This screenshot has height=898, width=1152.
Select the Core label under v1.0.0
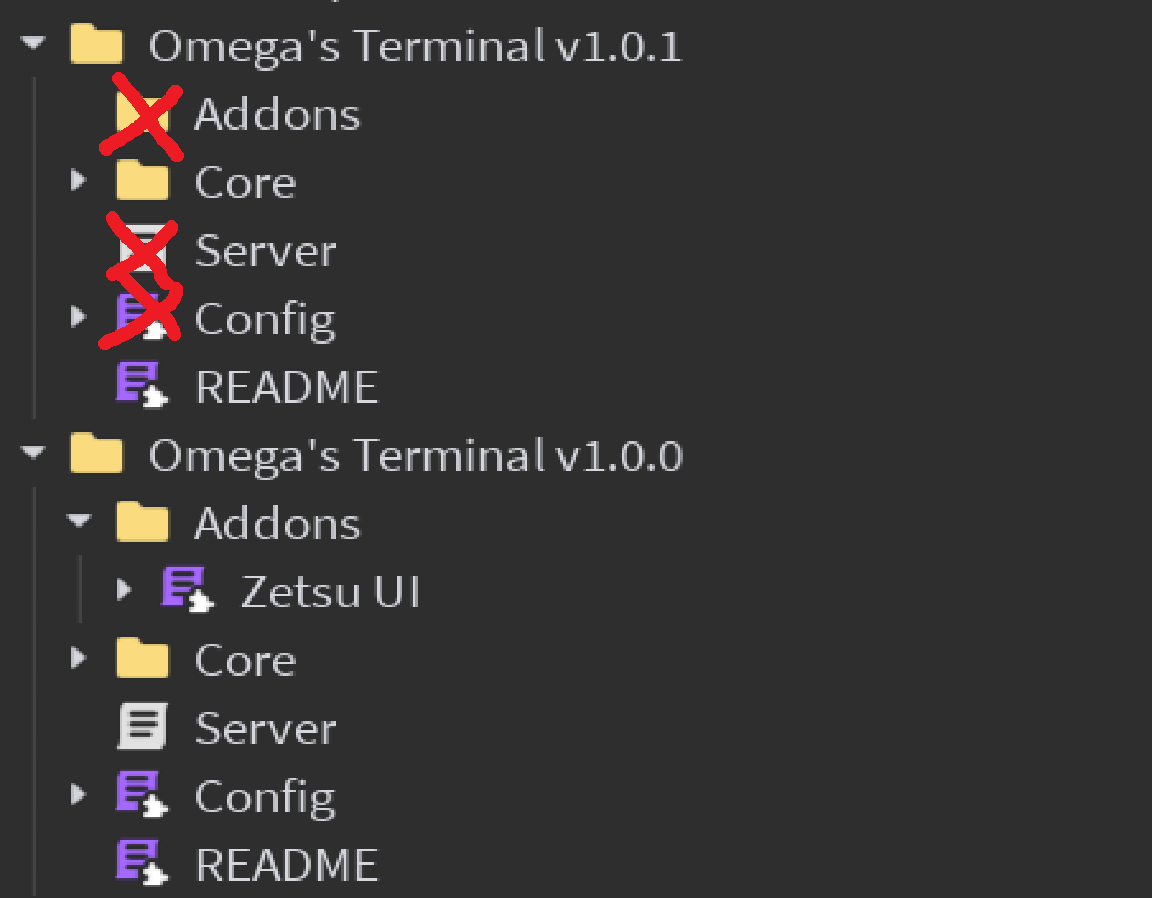pyautogui.click(x=245, y=660)
